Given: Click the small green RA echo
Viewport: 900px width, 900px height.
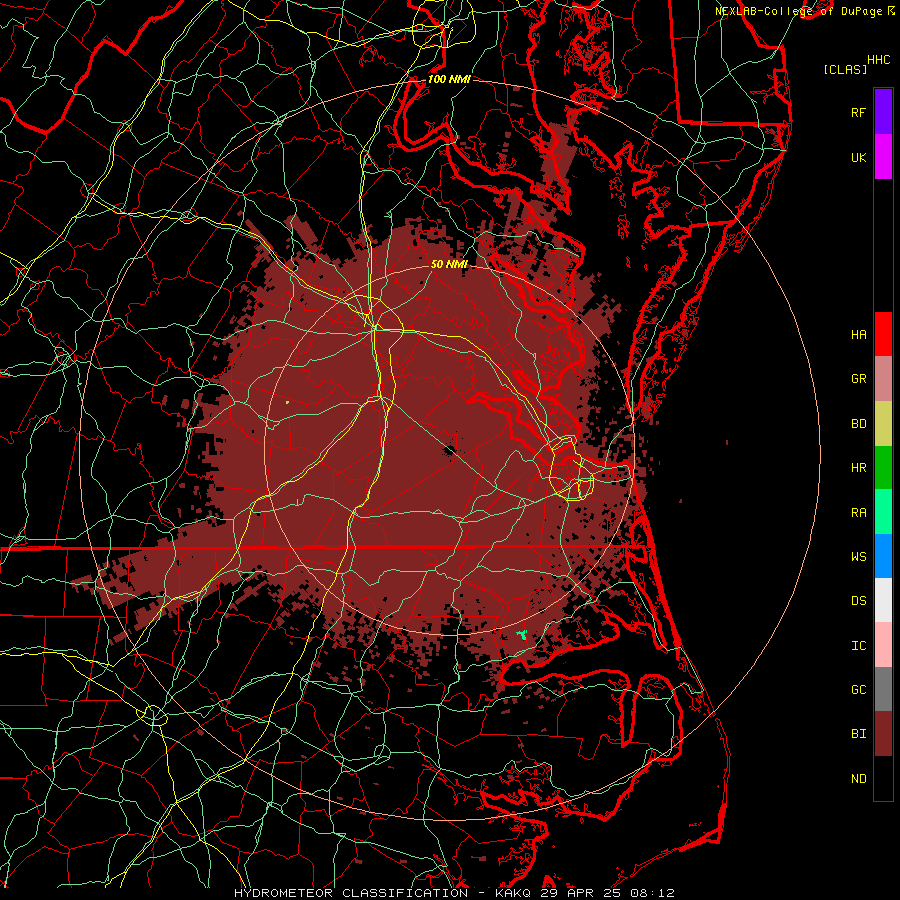Looking at the screenshot, I should (x=522, y=635).
